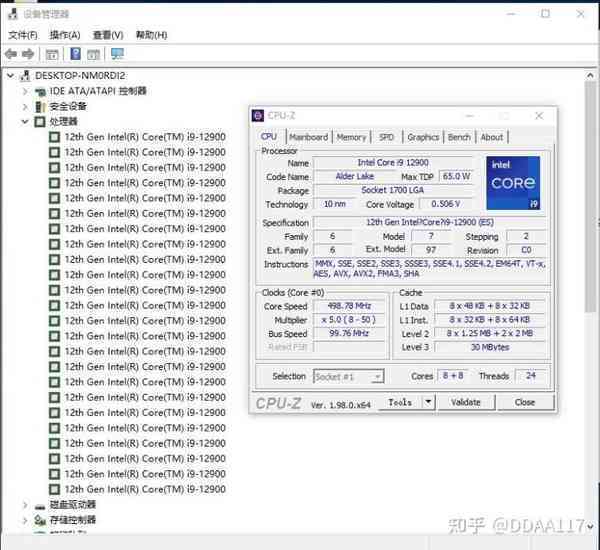Viewport: 600px width, 550px height.
Task: Click the monitor scan-hardware toolbar icon
Action: pos(117,54)
